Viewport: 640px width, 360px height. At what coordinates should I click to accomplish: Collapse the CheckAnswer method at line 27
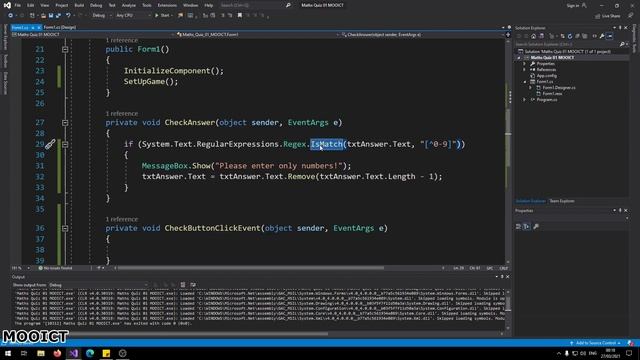coord(65,122)
